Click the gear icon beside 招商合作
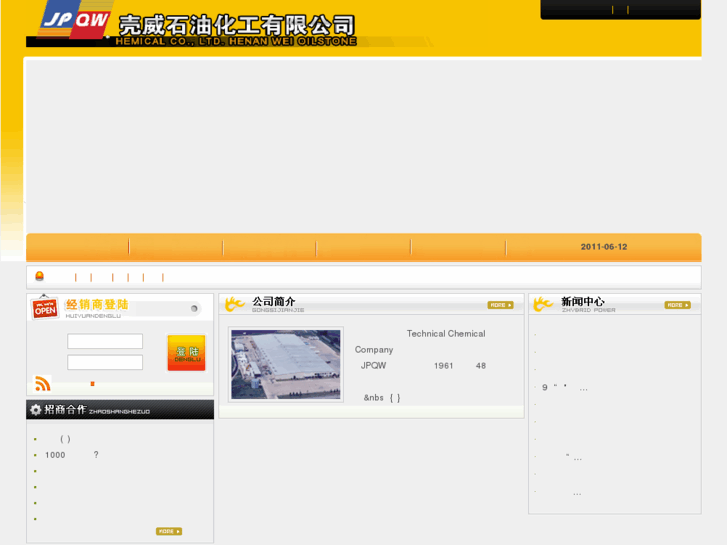 coord(36,410)
